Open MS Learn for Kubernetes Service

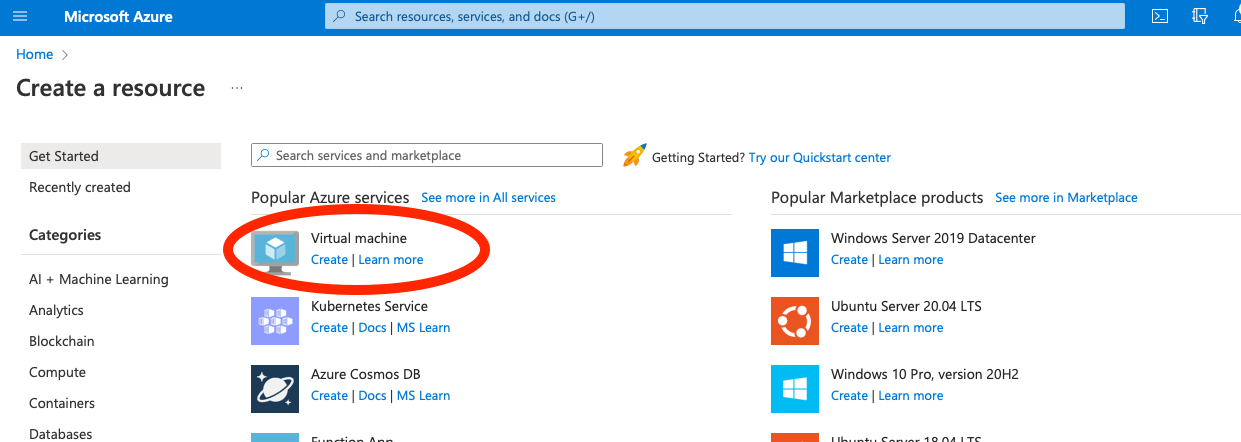point(424,327)
